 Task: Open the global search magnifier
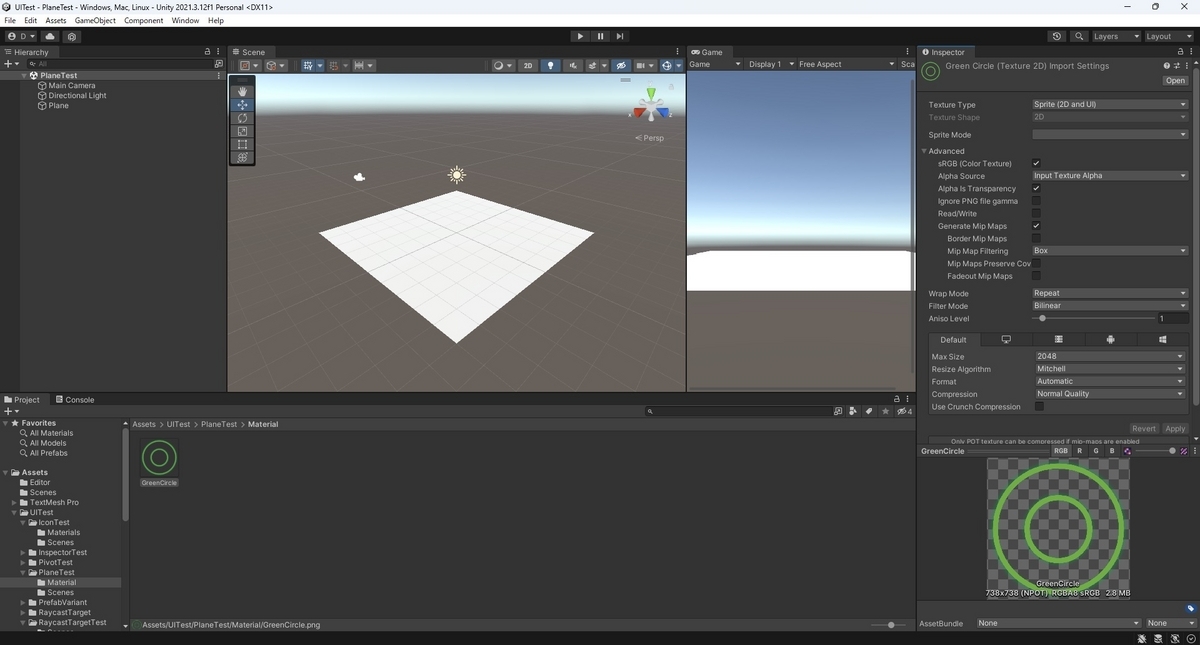coord(1079,36)
